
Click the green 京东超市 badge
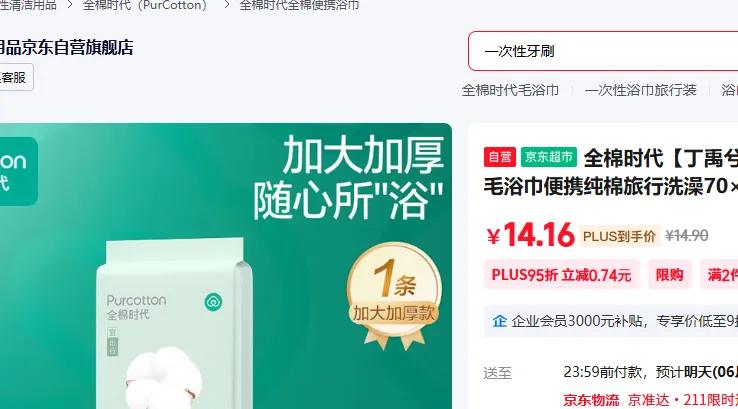tap(549, 157)
